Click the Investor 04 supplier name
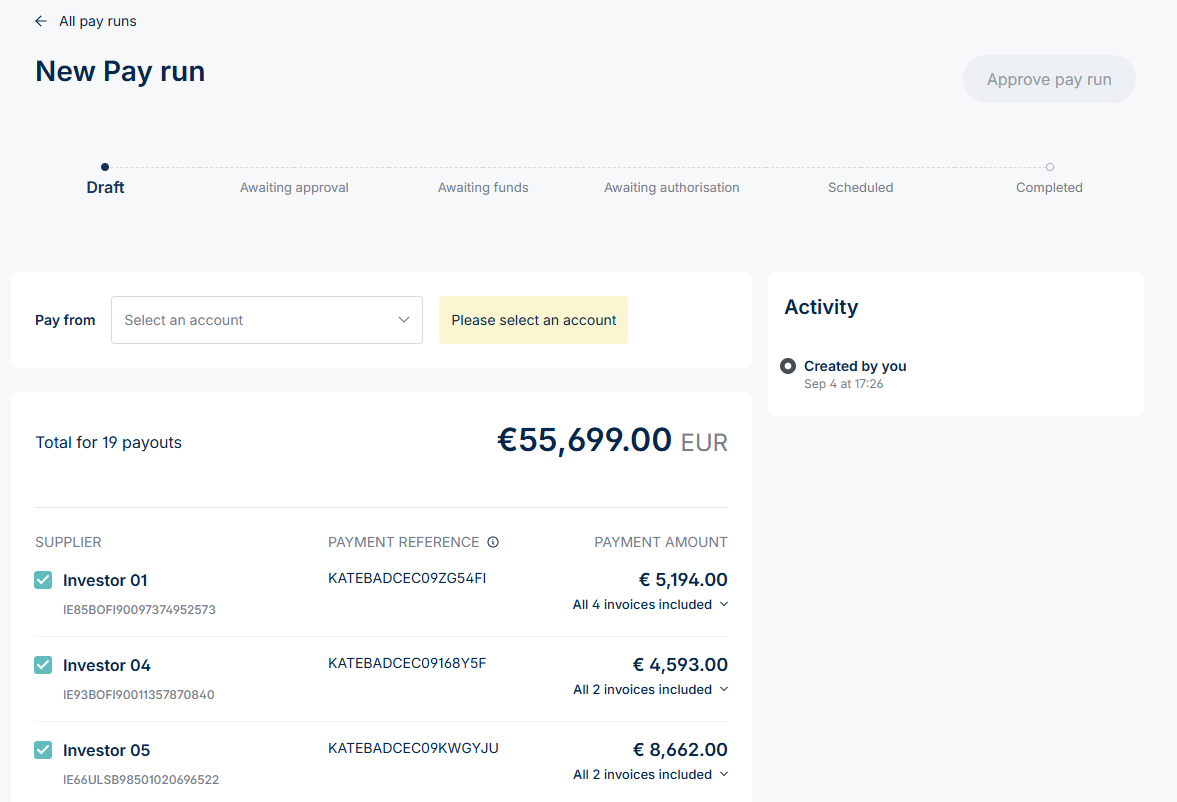Image resolution: width=1177 pixels, height=802 pixels. click(107, 665)
